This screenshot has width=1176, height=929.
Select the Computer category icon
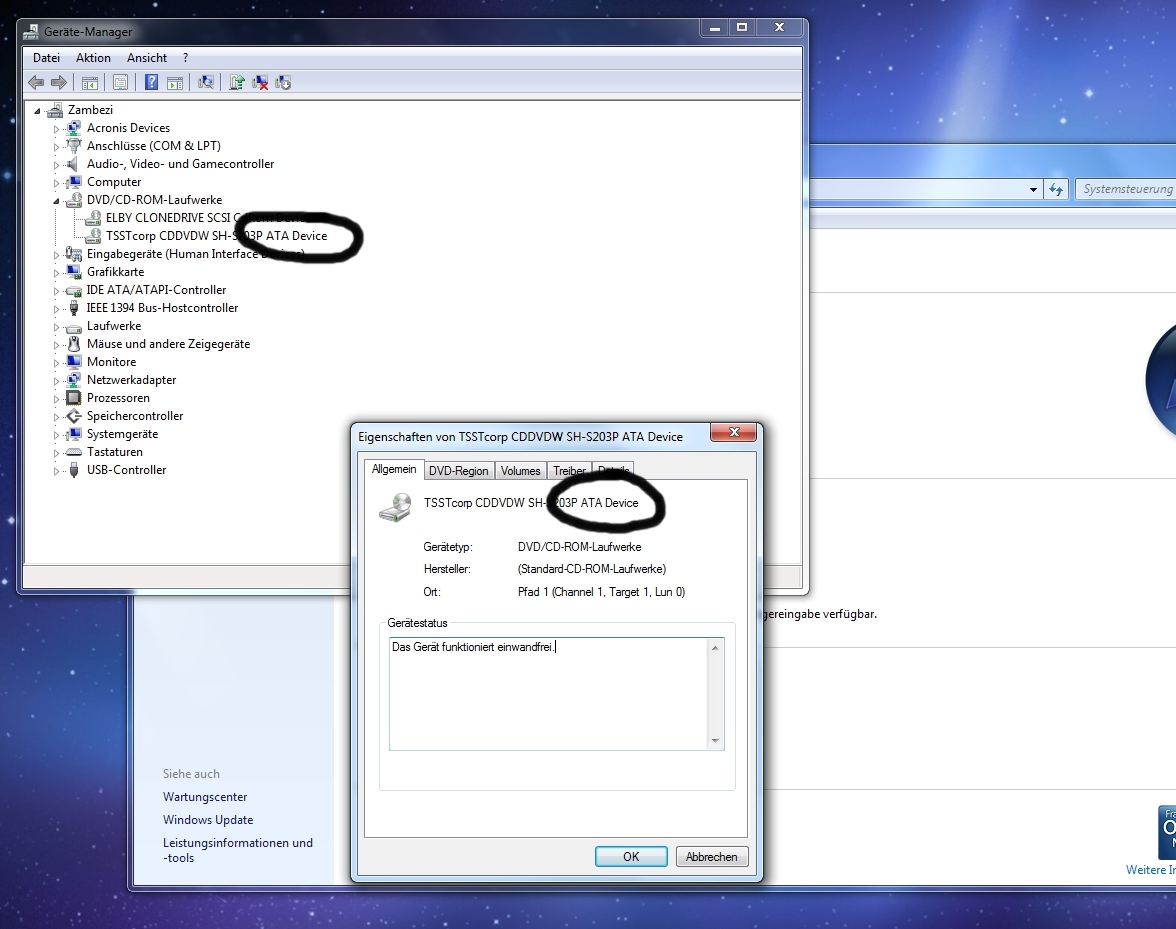[x=74, y=181]
